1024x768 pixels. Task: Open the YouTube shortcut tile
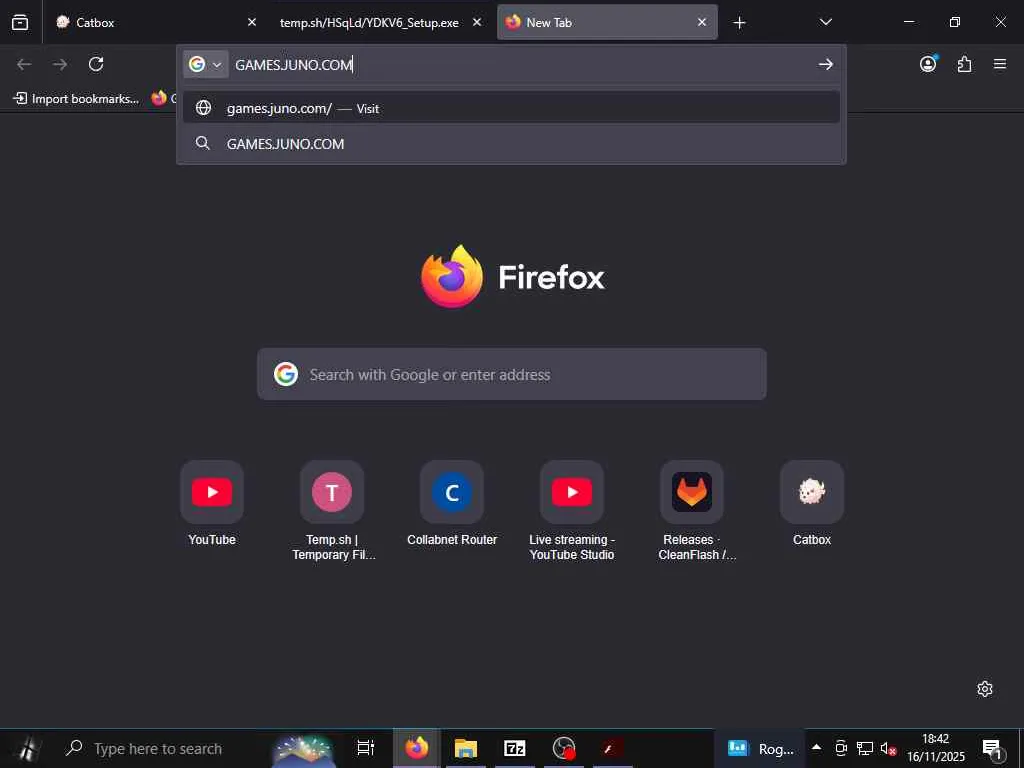click(212, 492)
